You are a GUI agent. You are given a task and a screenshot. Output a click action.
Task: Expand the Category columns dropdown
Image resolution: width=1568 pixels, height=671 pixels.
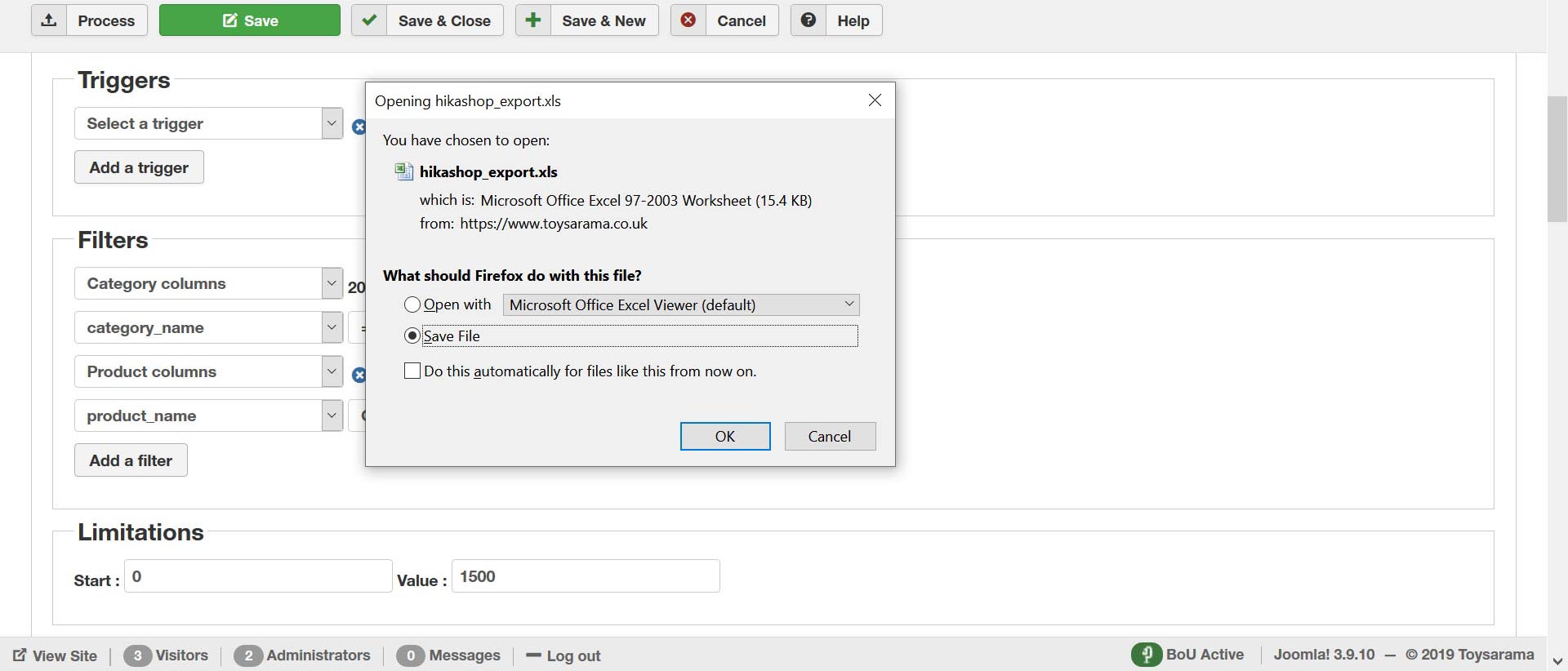(x=209, y=283)
